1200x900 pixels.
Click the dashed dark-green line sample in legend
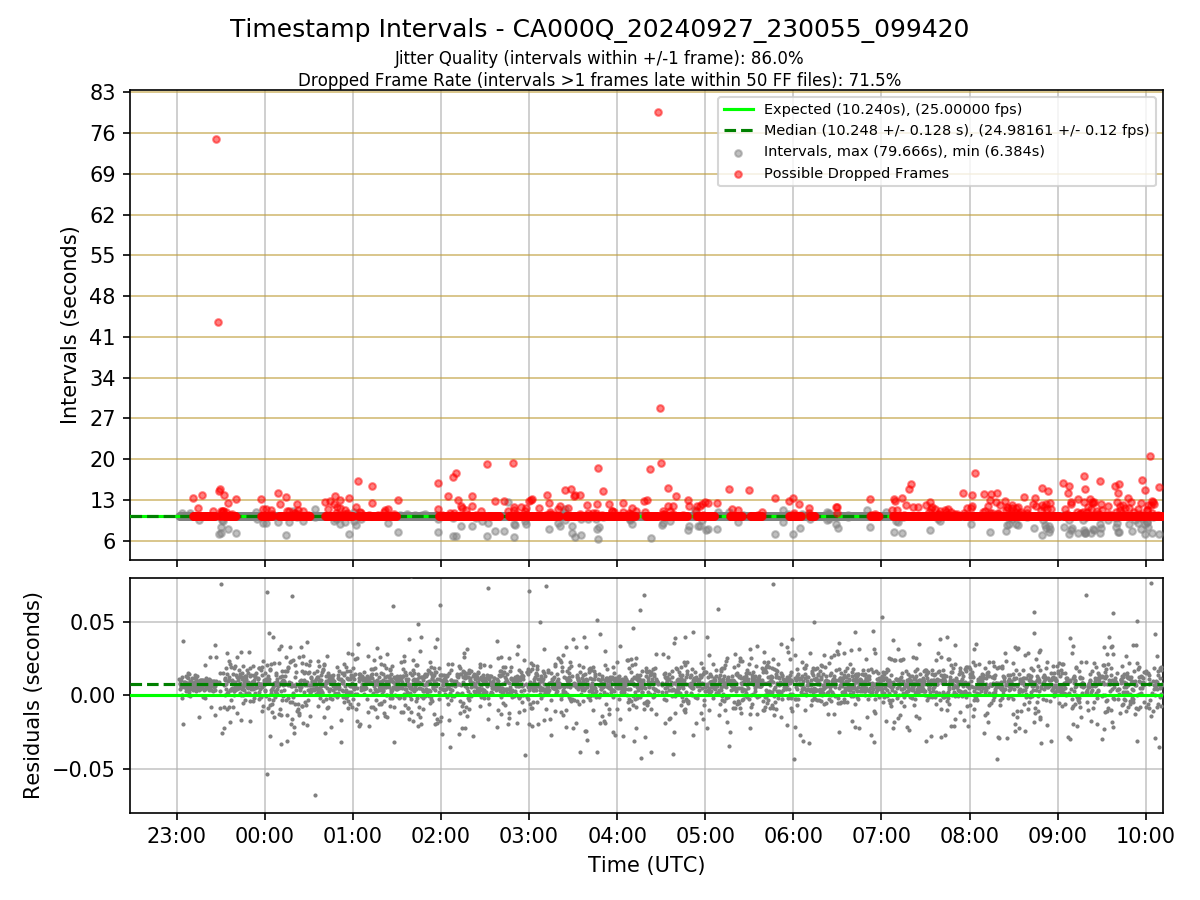click(738, 130)
